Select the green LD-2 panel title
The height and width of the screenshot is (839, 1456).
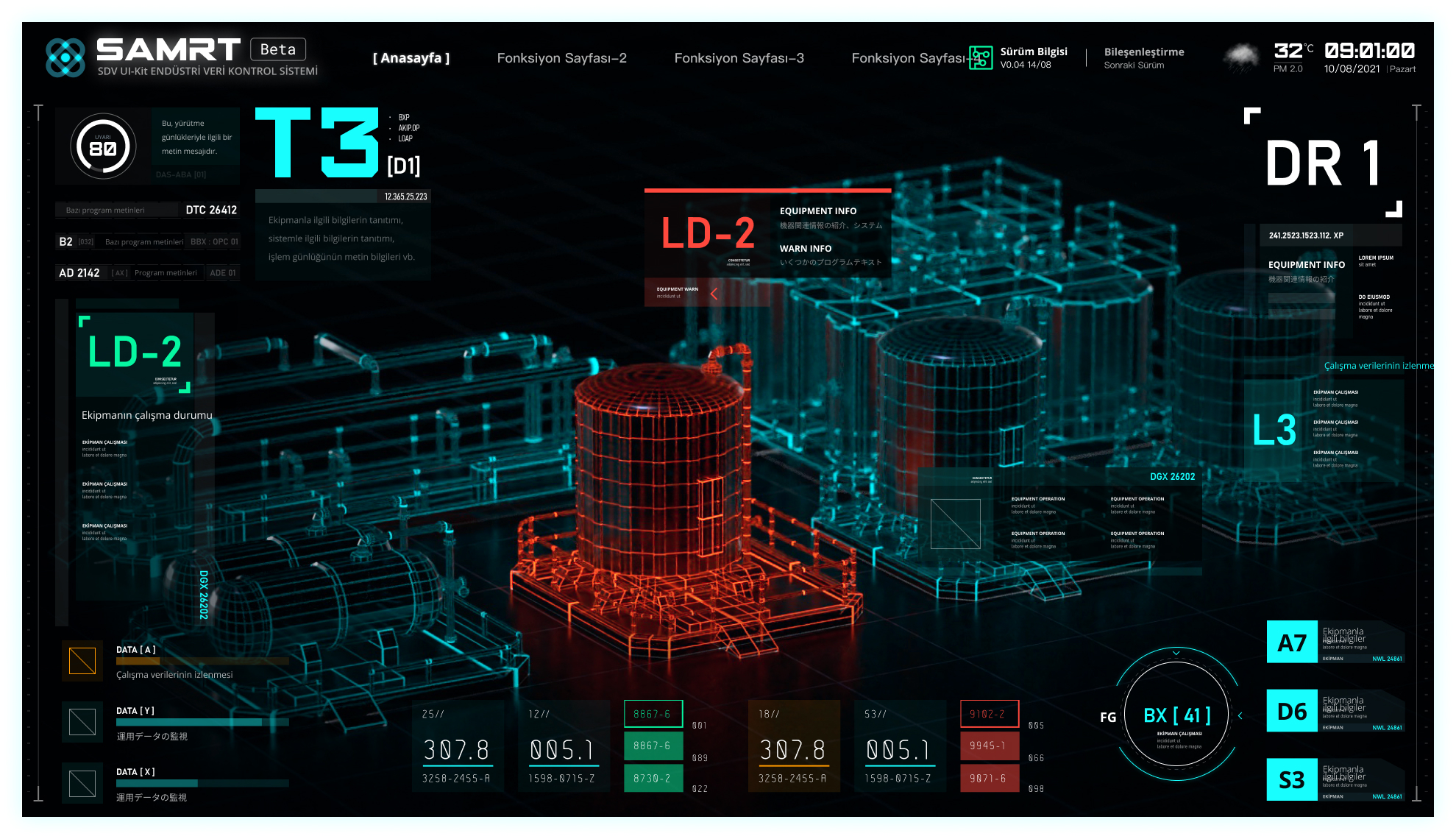tap(135, 352)
